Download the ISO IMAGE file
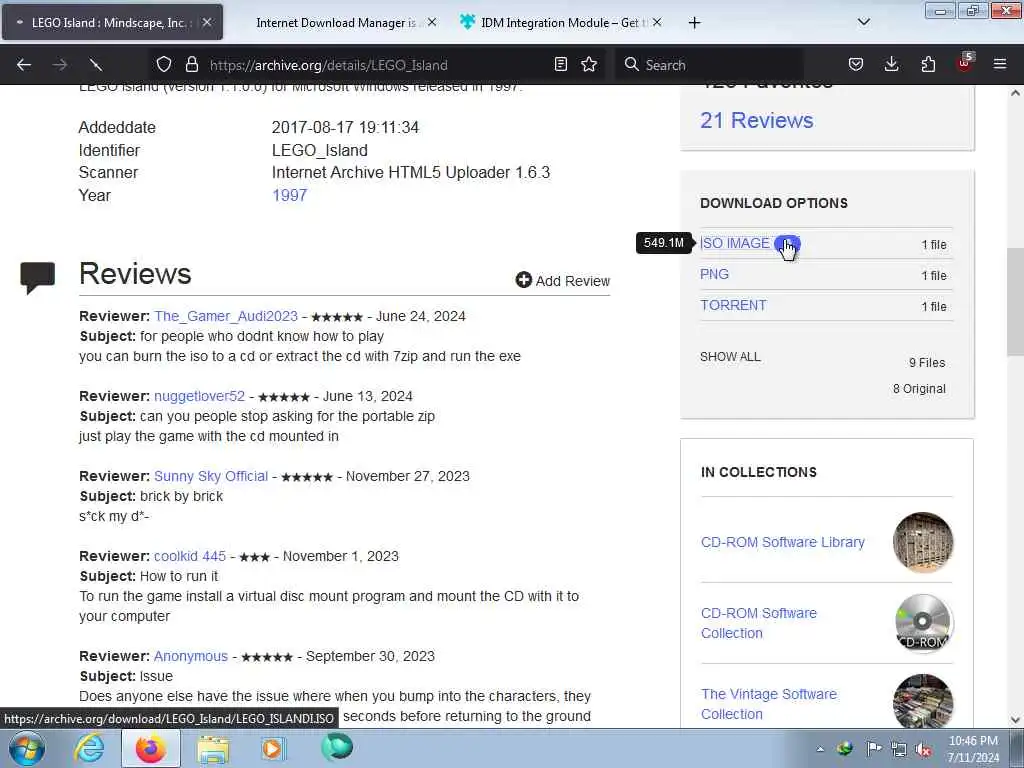Screen dimensions: 1024x768 pyautogui.click(x=735, y=243)
